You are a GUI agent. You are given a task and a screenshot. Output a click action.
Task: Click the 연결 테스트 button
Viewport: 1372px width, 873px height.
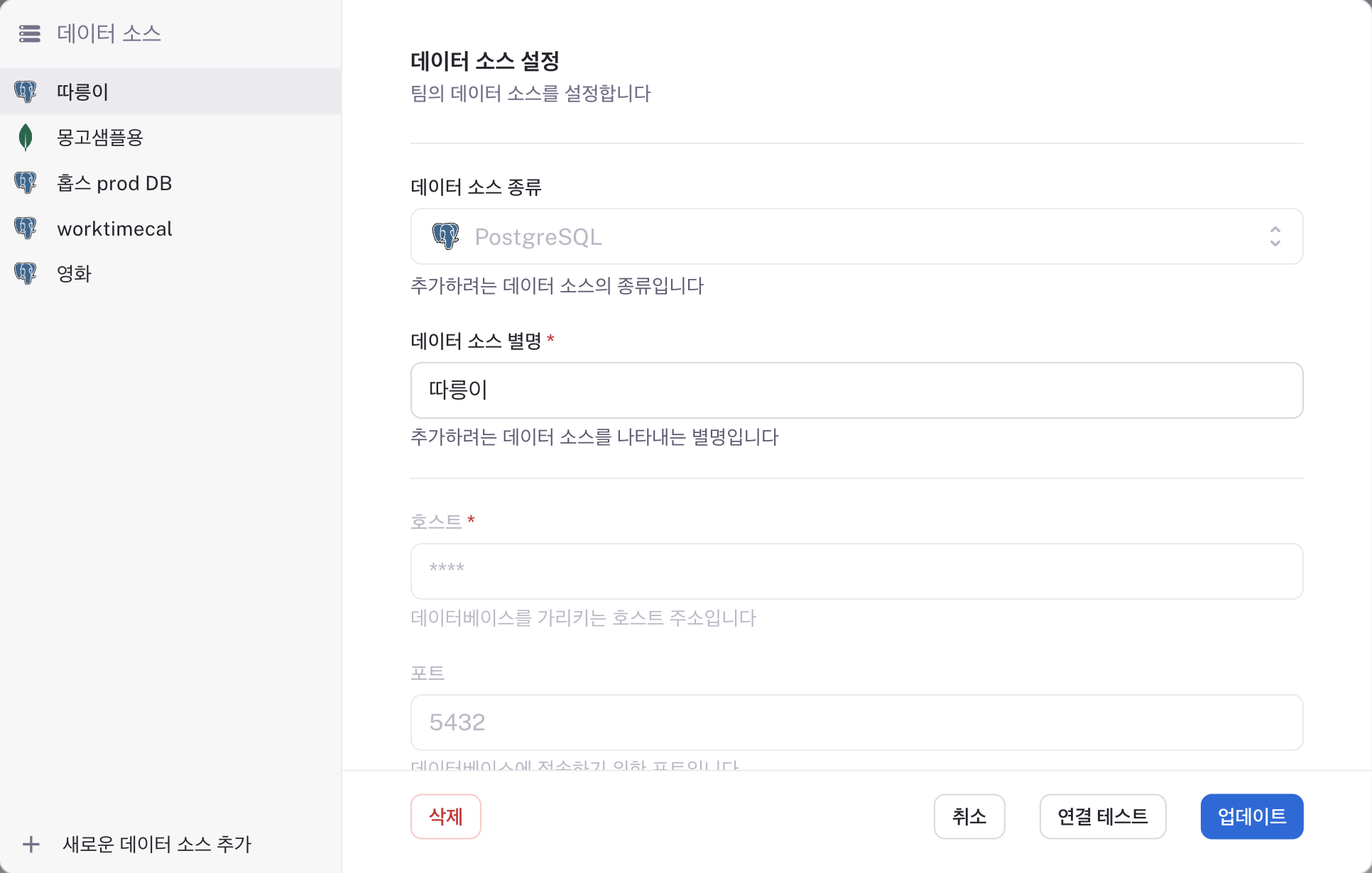click(1103, 816)
